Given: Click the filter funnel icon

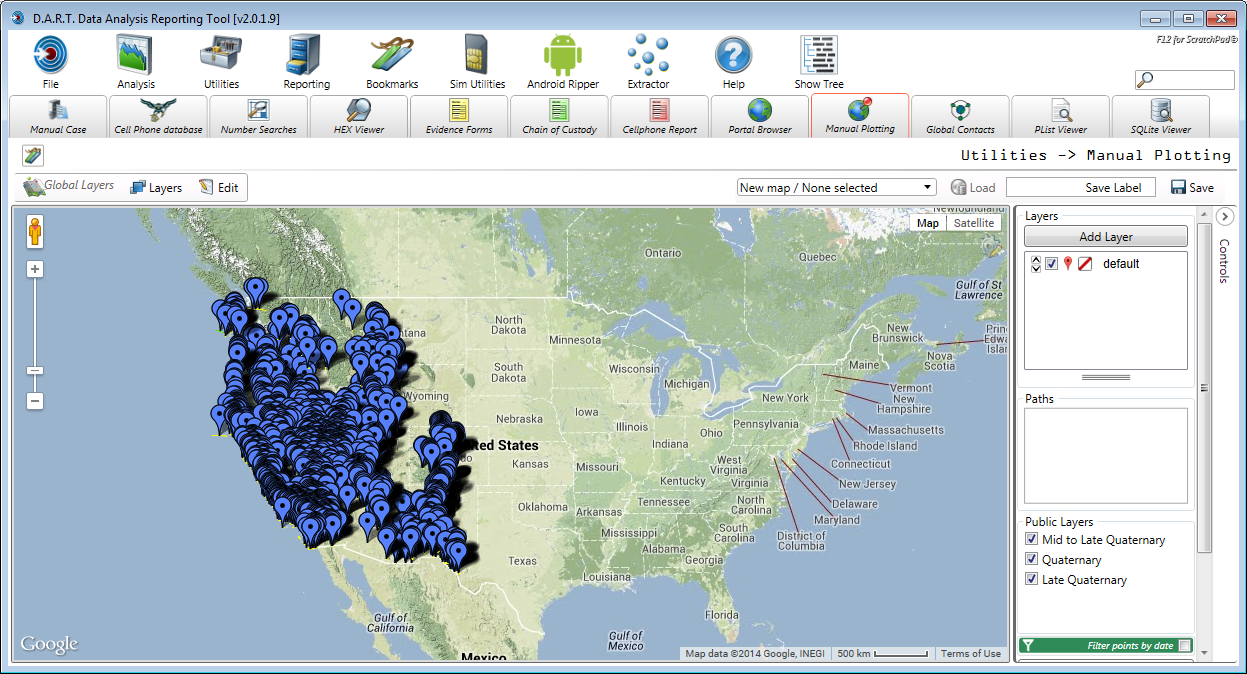Looking at the screenshot, I should coord(1028,646).
